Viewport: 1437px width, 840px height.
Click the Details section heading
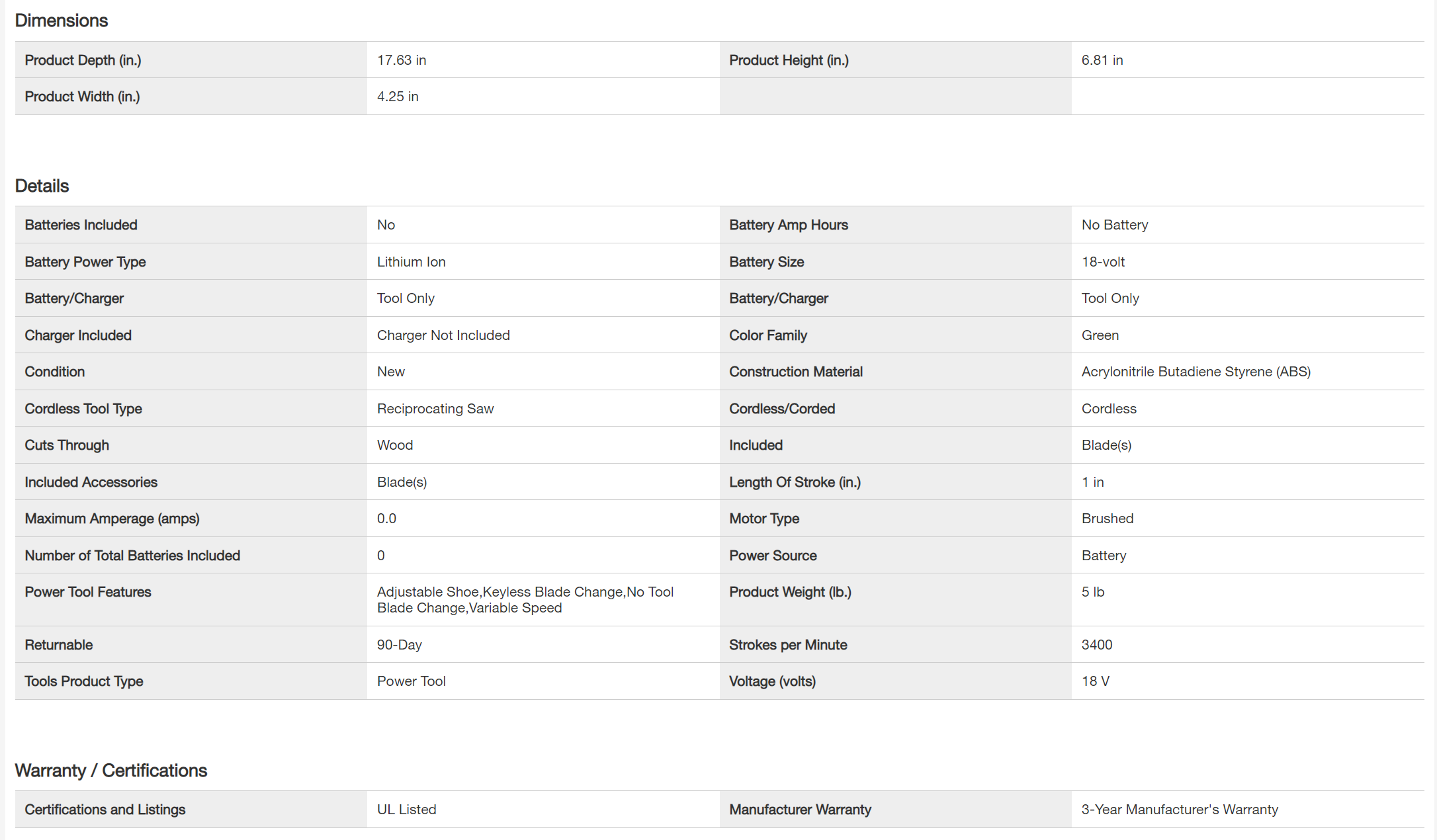[x=42, y=186]
